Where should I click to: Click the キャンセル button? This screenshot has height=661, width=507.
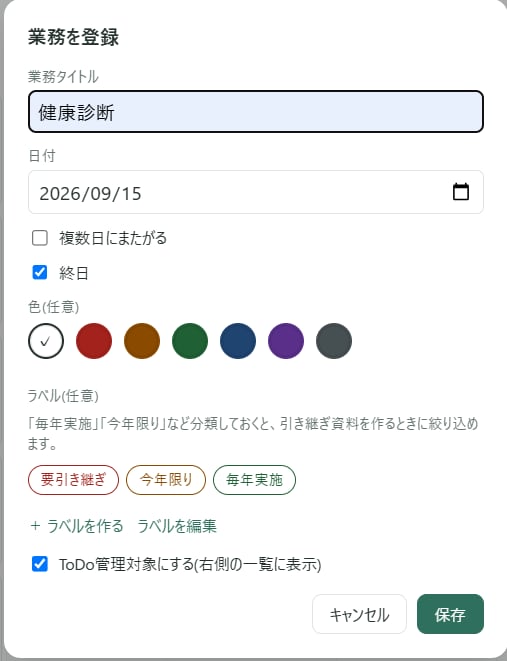coord(359,614)
